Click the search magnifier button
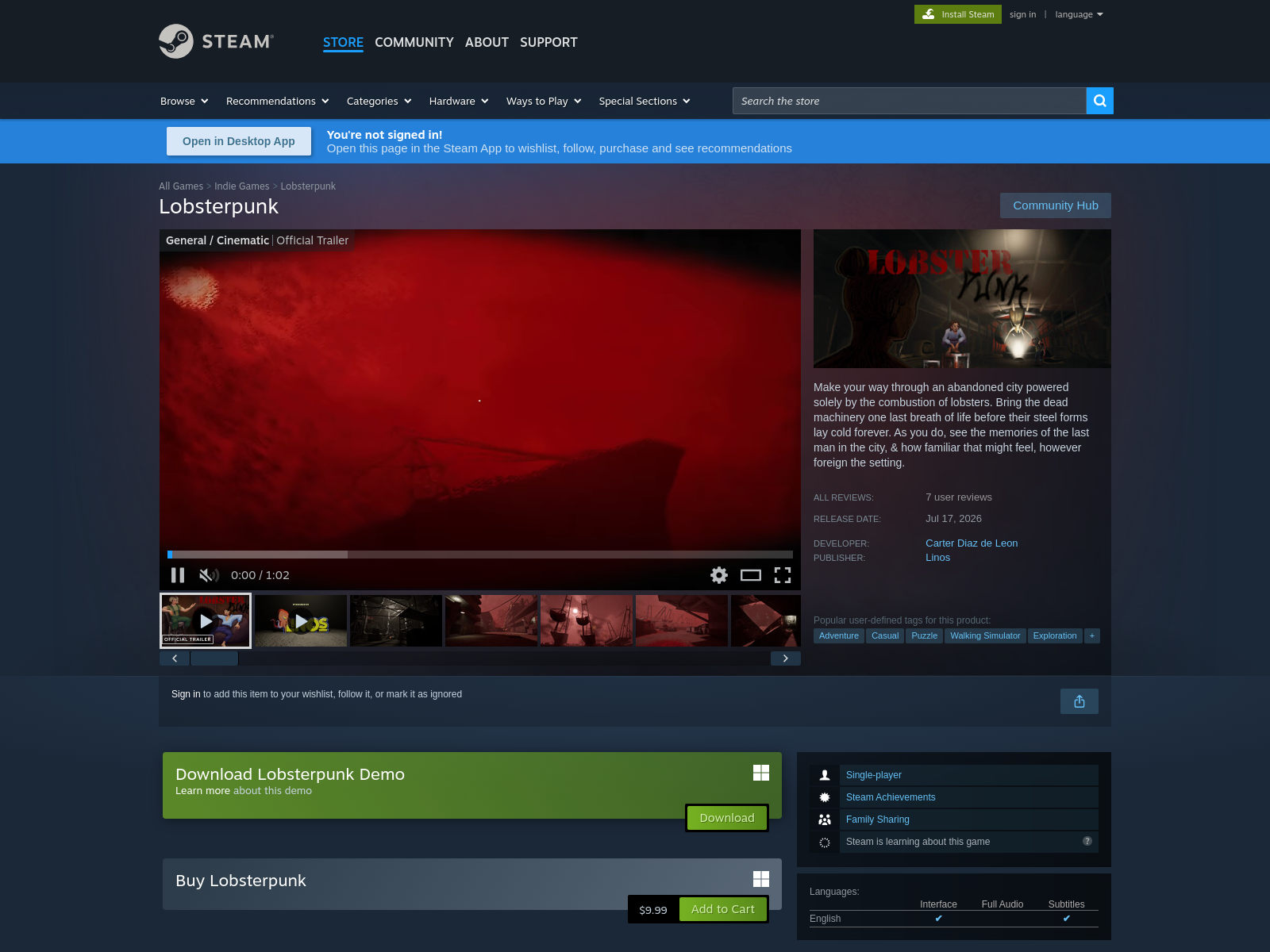1270x952 pixels. pos(1099,101)
